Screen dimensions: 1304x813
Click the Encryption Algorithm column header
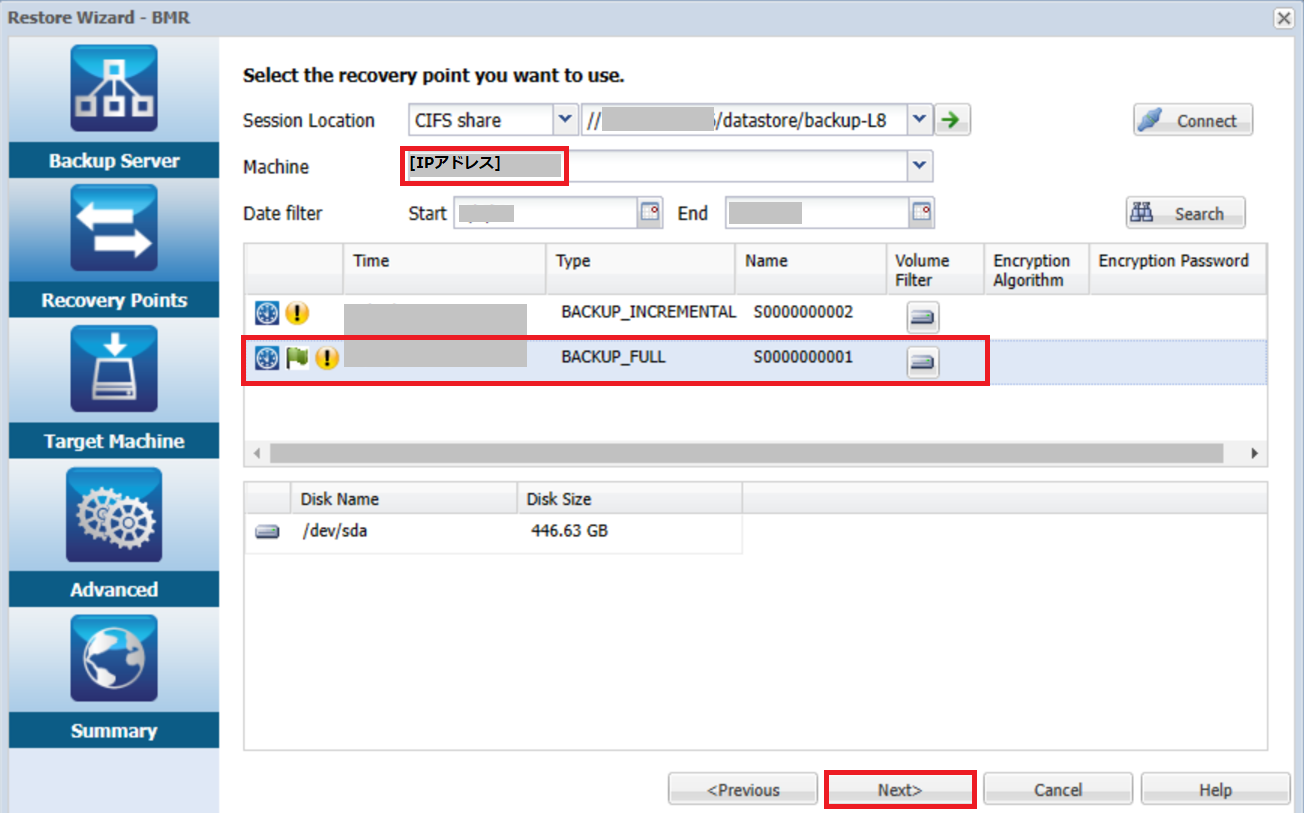coord(1037,269)
